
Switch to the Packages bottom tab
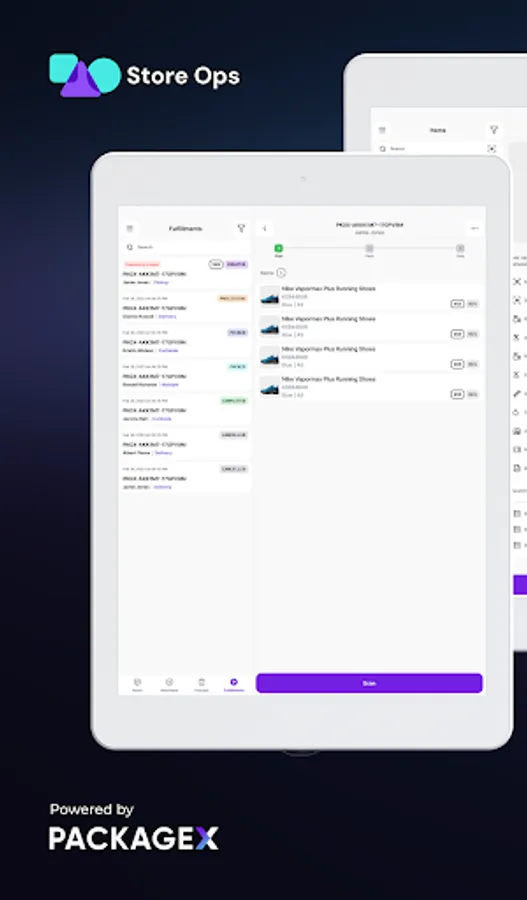coord(202,684)
